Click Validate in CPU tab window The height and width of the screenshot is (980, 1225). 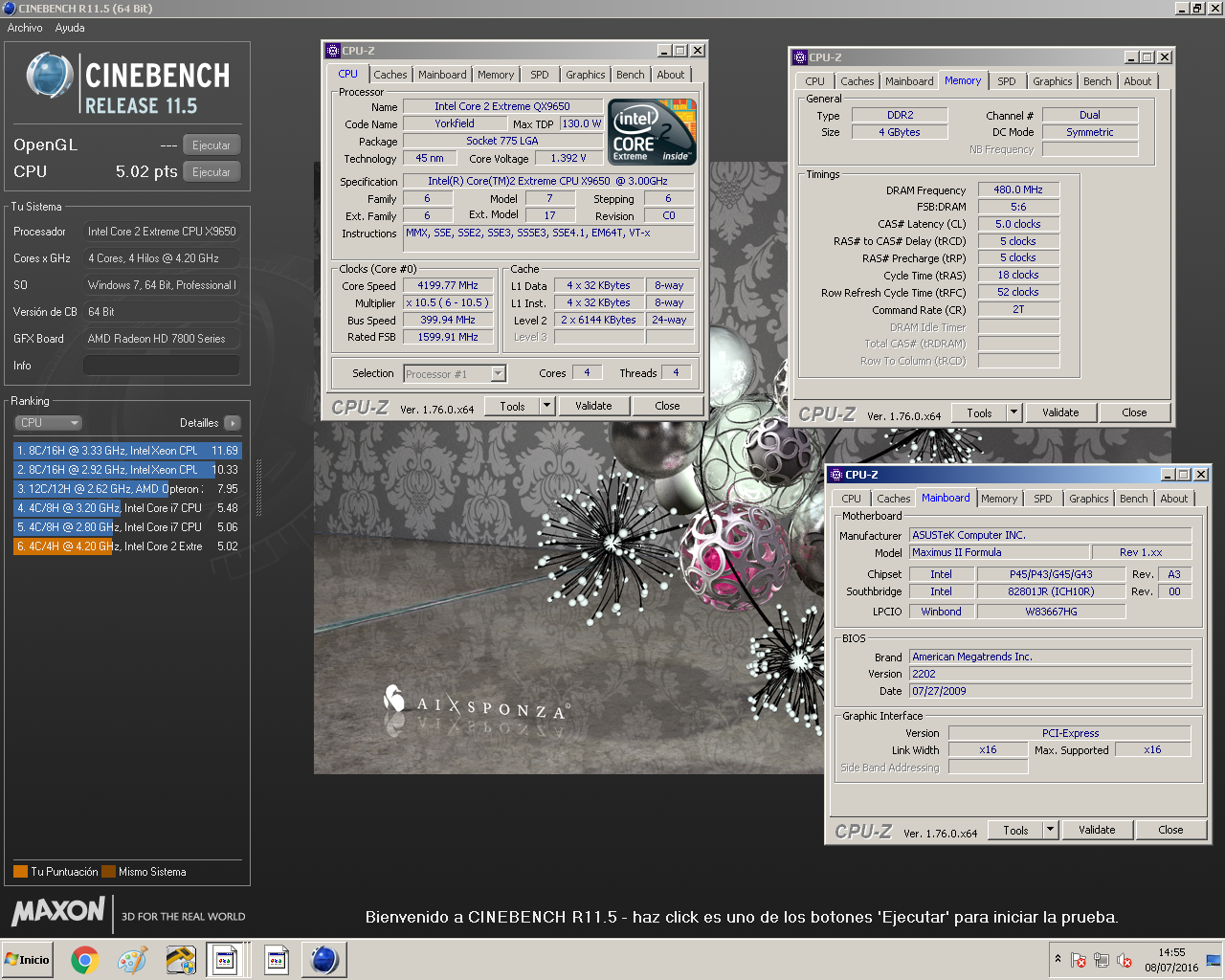(593, 407)
